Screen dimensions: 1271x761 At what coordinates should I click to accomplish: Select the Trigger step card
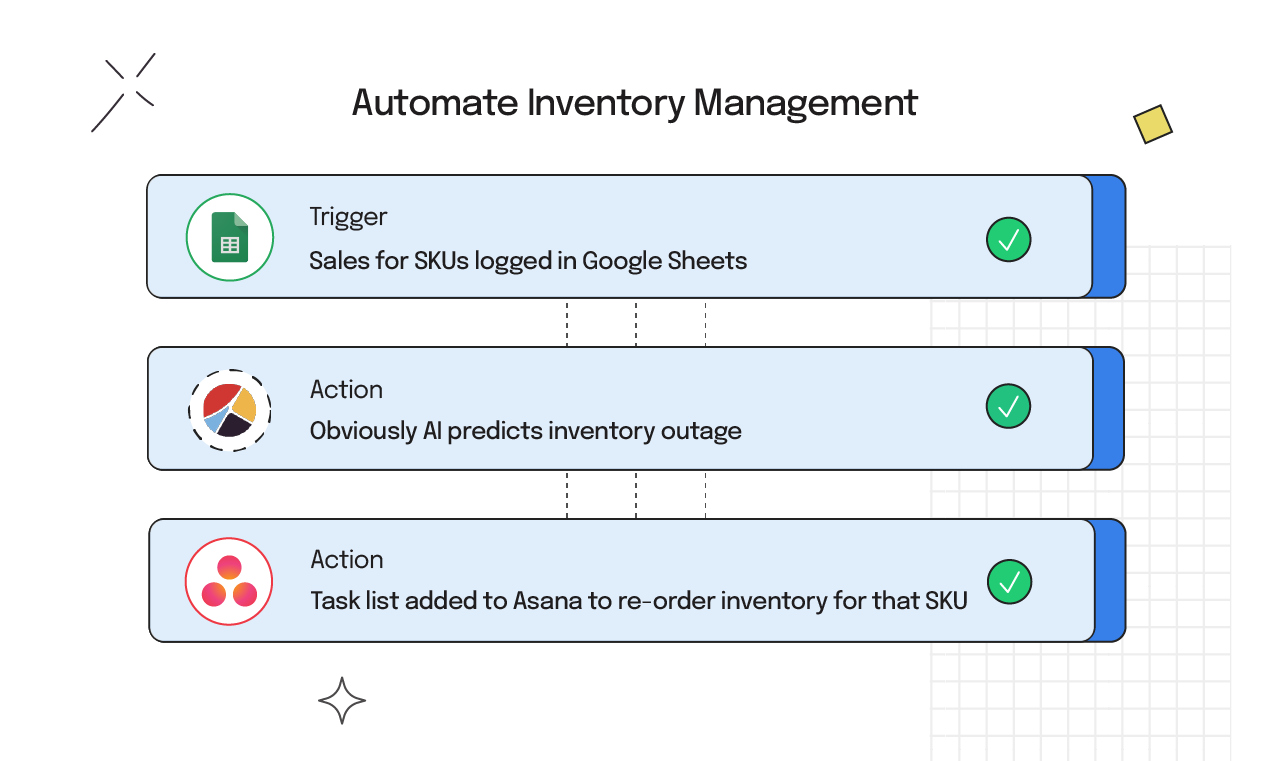pos(636,237)
